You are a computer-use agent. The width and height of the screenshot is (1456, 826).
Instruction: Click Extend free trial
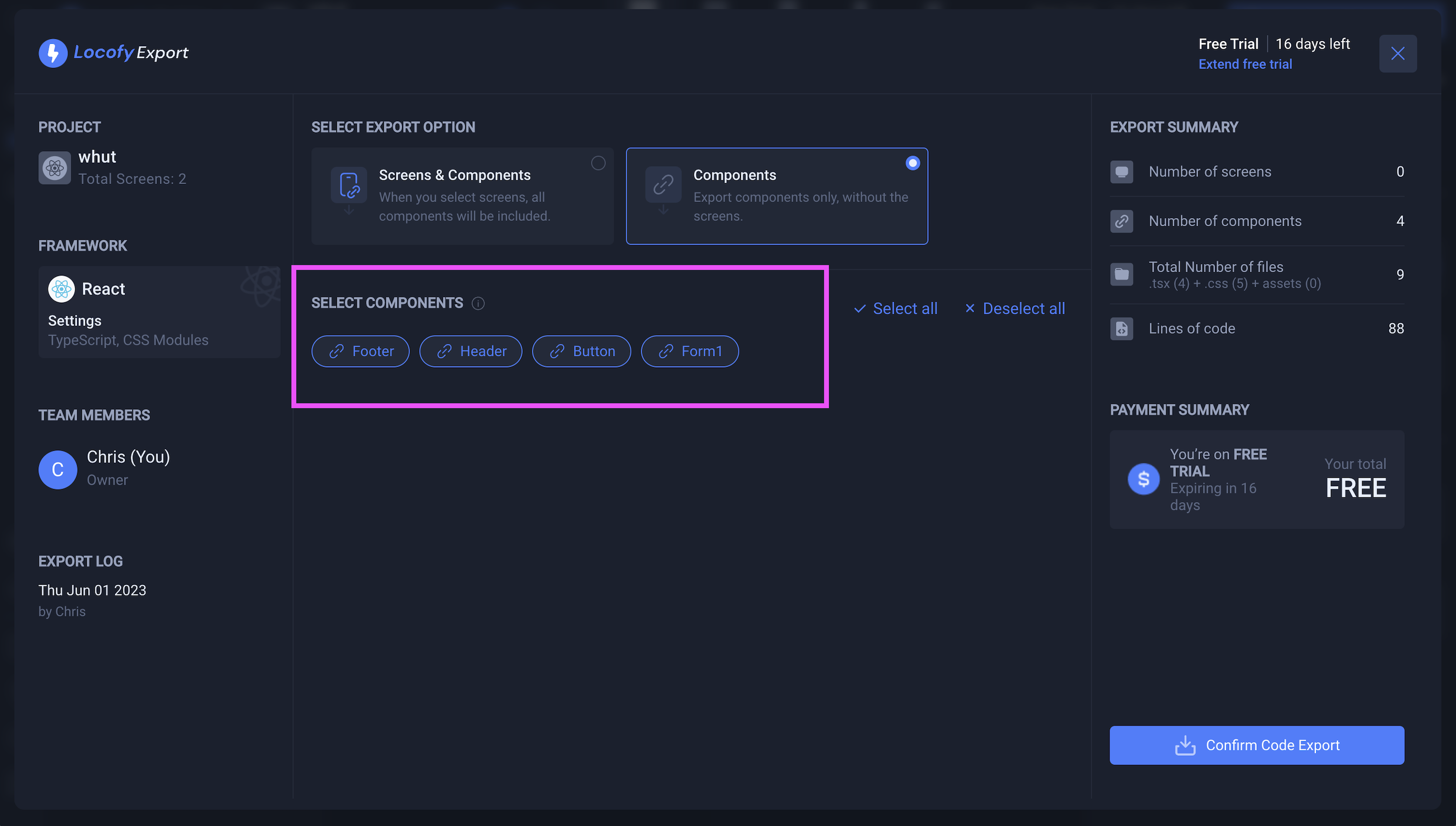click(1245, 64)
